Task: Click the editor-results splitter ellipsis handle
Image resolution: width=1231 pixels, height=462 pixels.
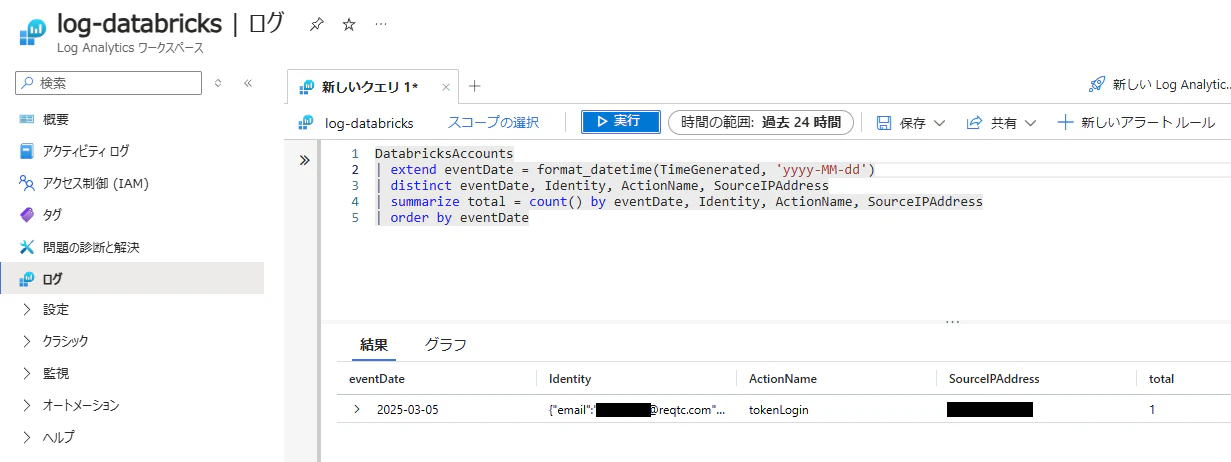Action: (x=952, y=322)
